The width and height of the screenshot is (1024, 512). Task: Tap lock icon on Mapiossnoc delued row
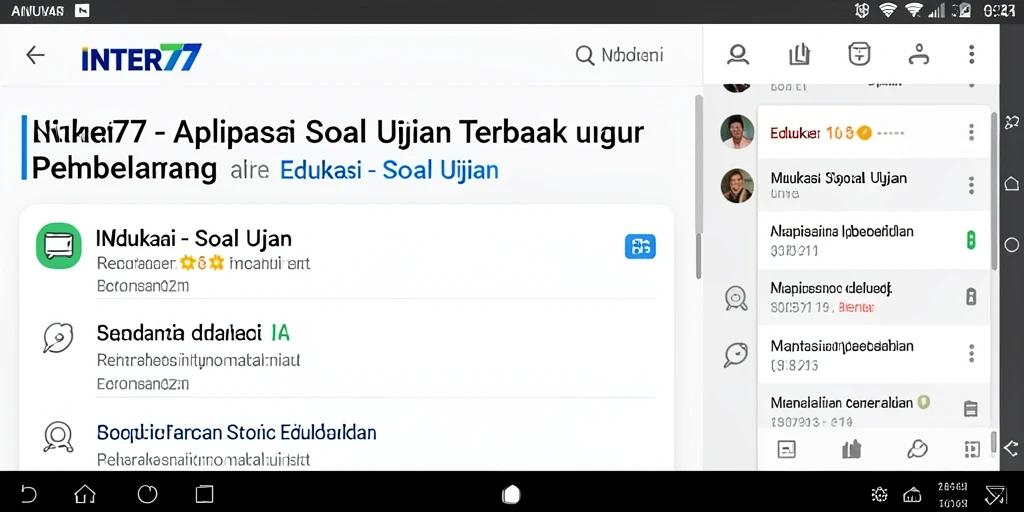click(x=971, y=297)
